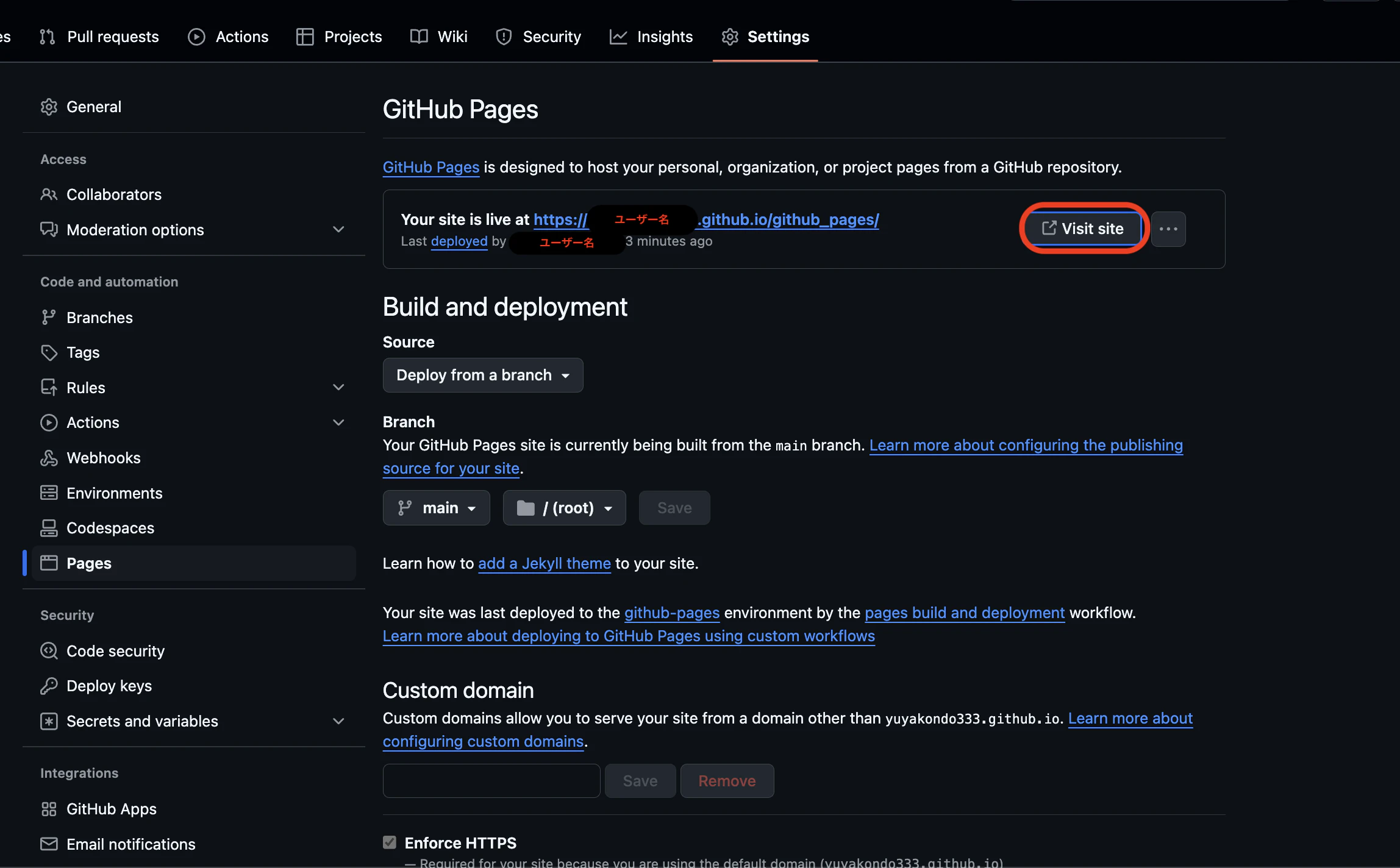This screenshot has width=1400, height=868.
Task: Click the sidebar Actions play icon
Action: 49,422
